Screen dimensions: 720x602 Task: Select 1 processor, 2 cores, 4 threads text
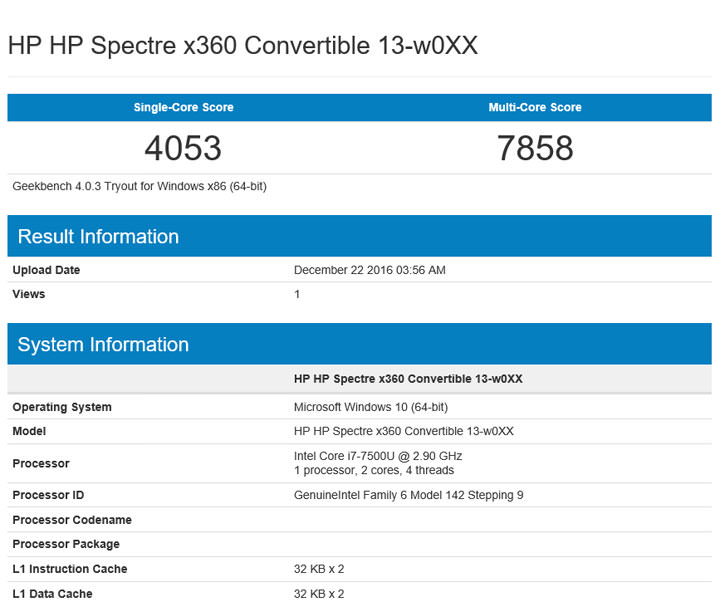(374, 470)
